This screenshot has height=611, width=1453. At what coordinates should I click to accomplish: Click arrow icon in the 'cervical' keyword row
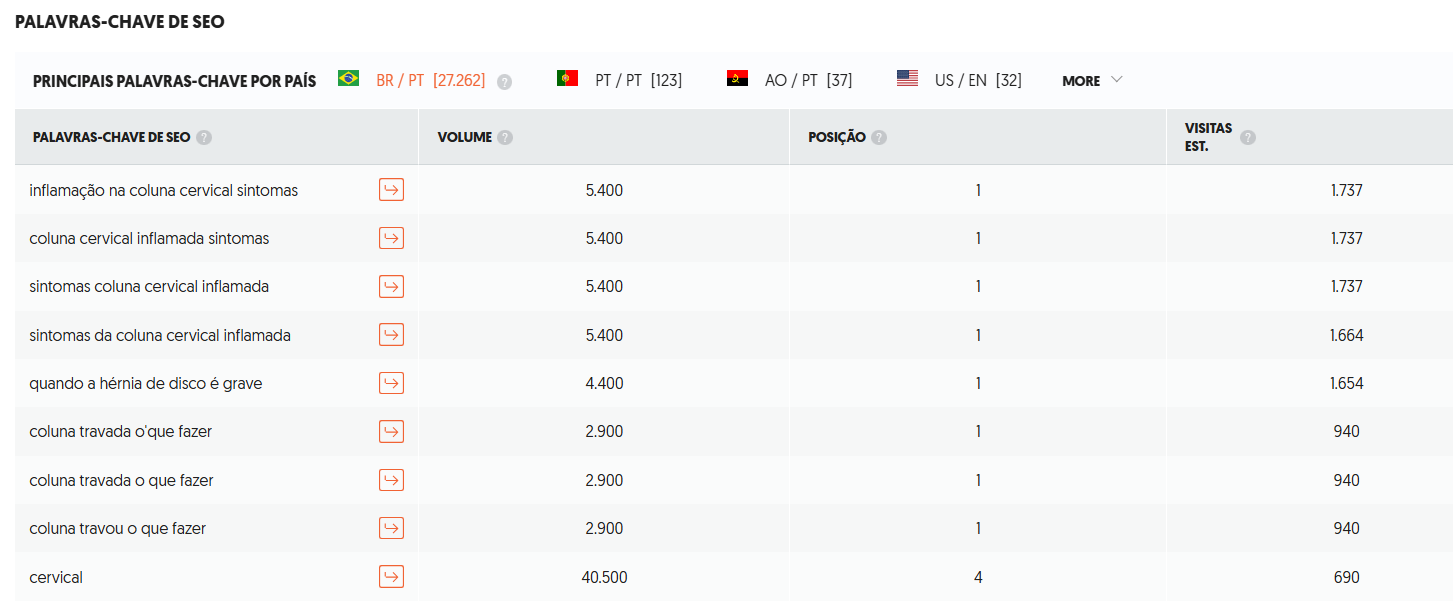coord(391,577)
